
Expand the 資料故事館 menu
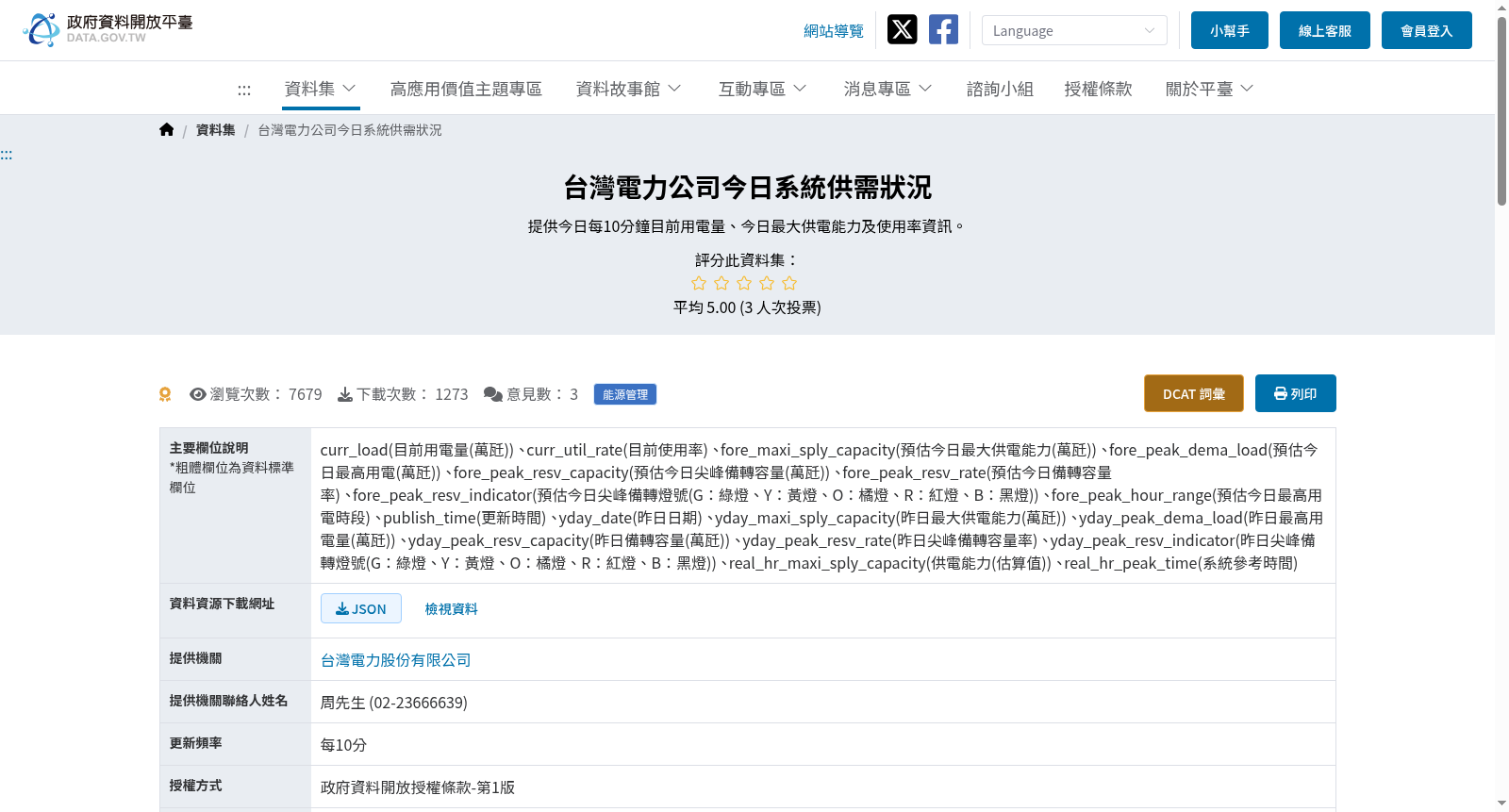[629, 89]
